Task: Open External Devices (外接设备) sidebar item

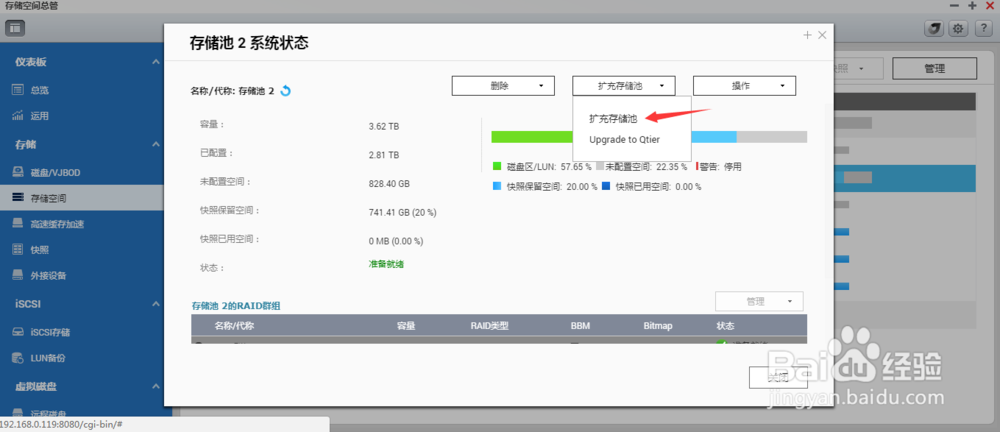Action: (48, 276)
